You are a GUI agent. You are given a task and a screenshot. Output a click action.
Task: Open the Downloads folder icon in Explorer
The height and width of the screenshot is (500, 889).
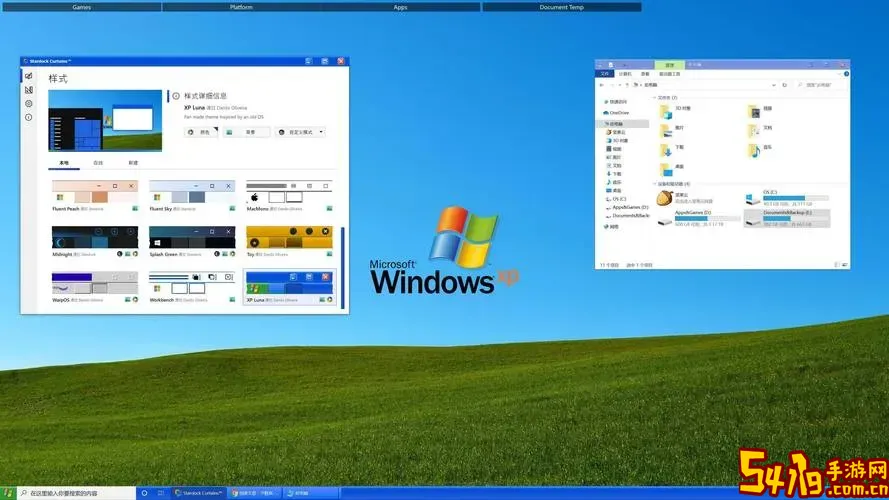pos(666,150)
